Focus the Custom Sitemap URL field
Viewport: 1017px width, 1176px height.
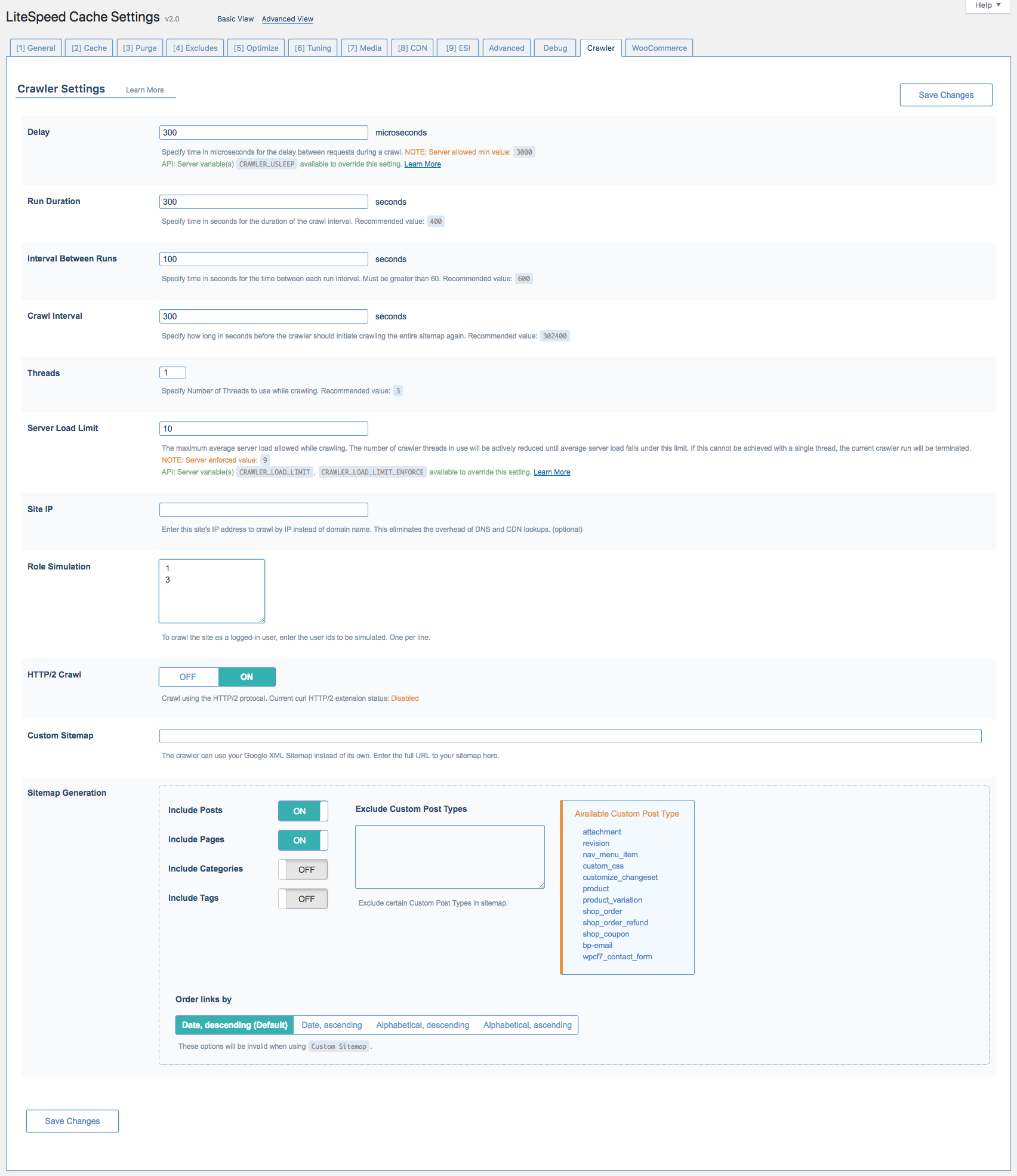(x=570, y=736)
